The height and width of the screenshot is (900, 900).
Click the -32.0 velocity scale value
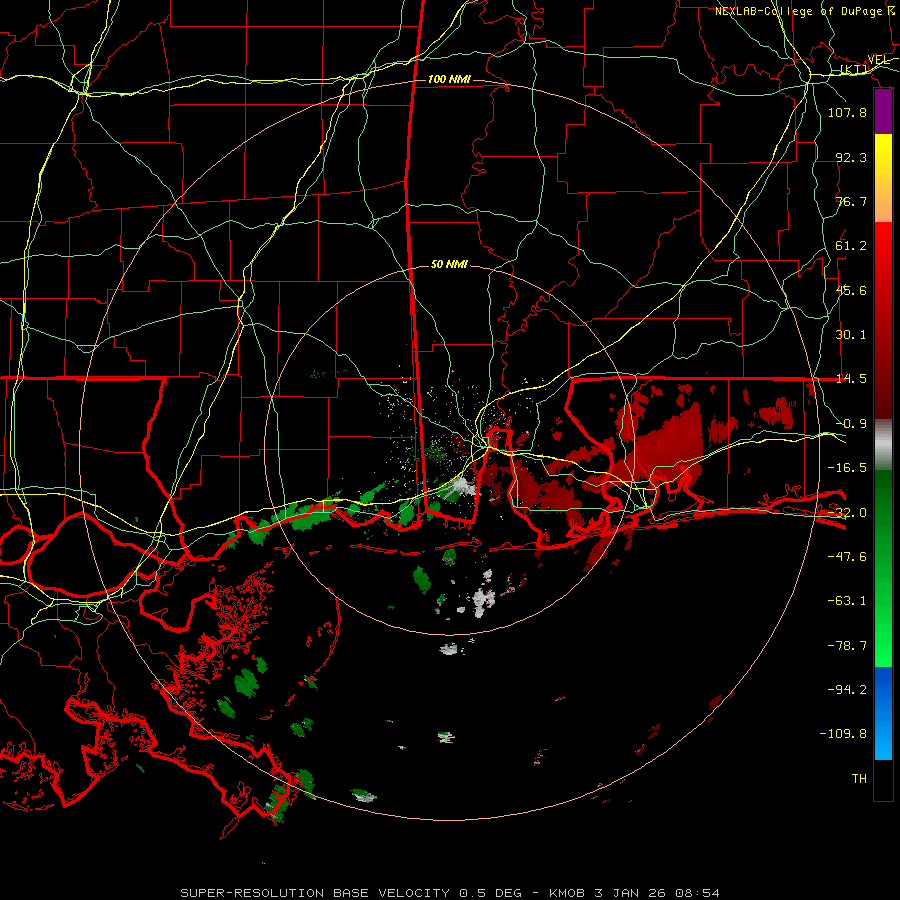point(847,513)
